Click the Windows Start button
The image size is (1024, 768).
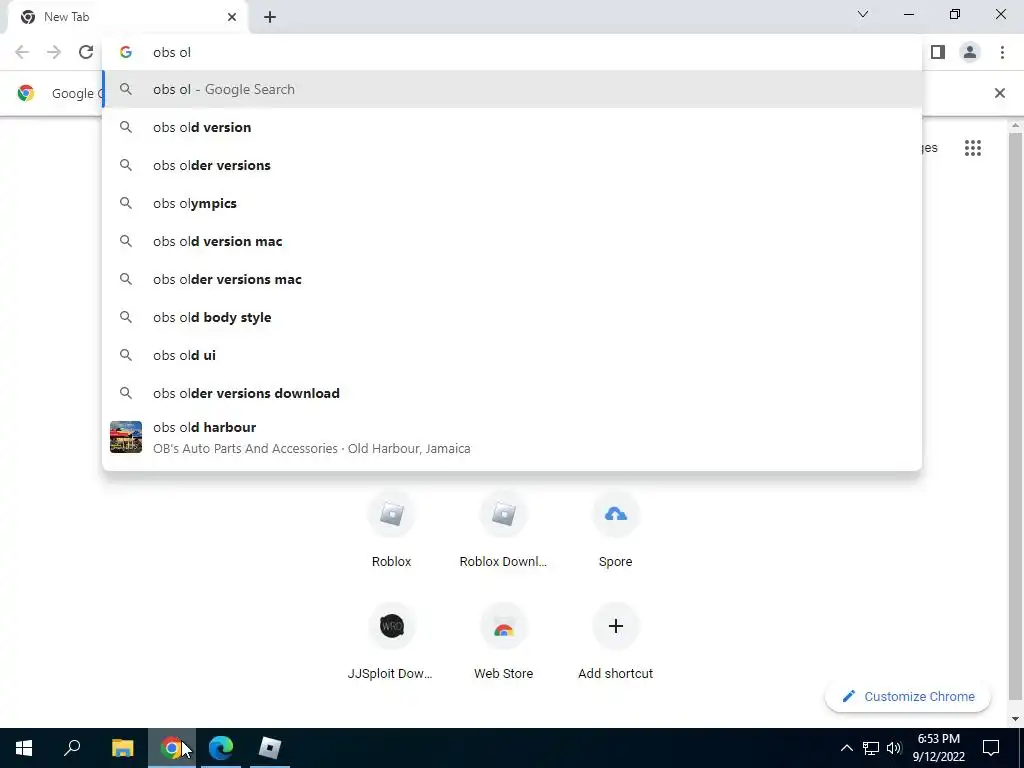(24, 748)
